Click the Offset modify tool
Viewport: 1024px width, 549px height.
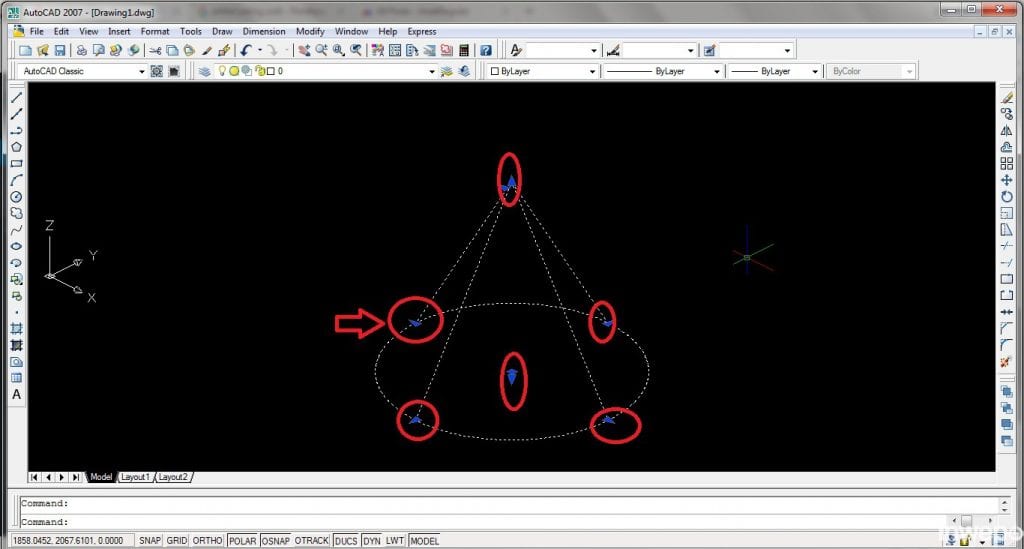pyautogui.click(x=1006, y=147)
